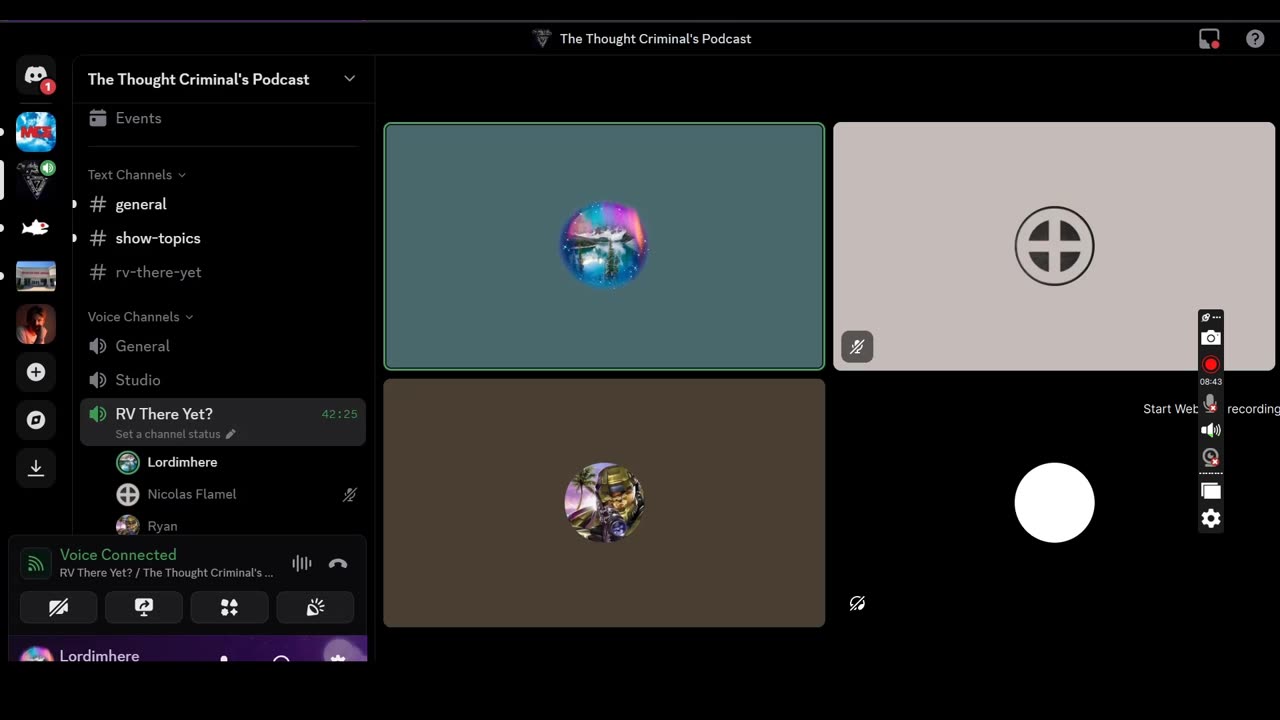
Task: Take a screenshot with recorder camera icon
Action: [x=1210, y=338]
